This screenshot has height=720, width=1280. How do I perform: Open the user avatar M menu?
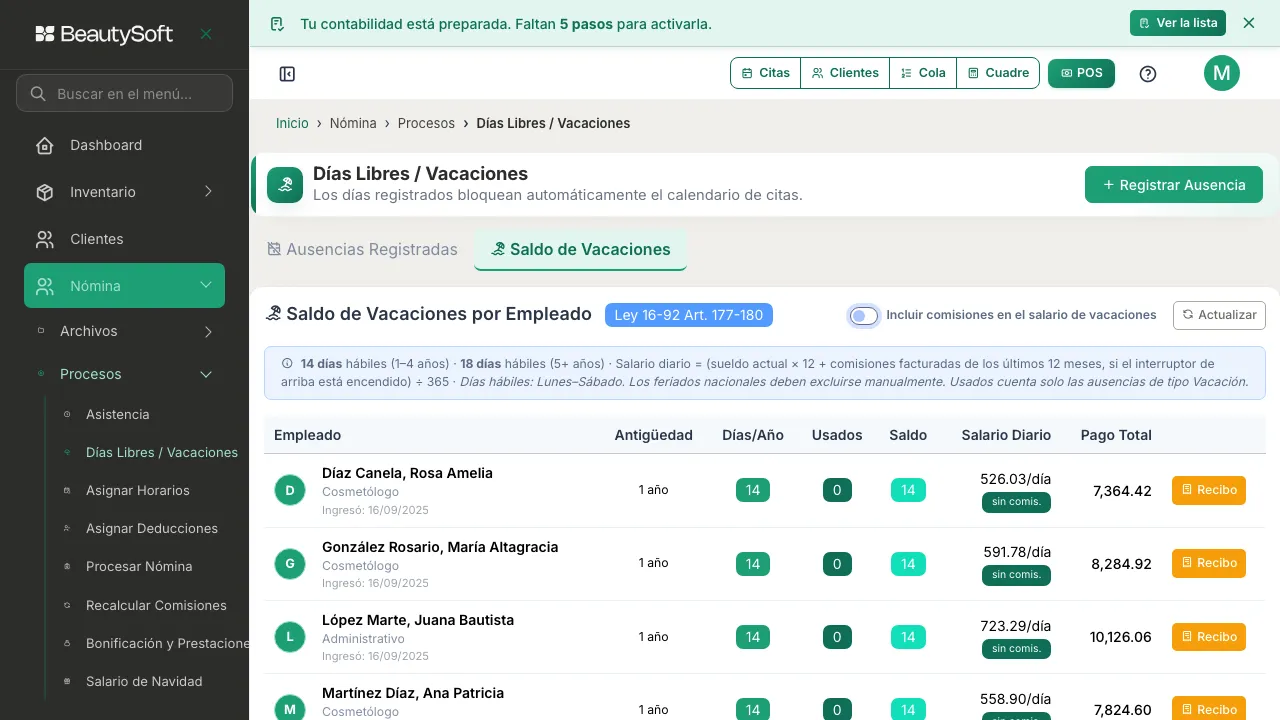click(x=1222, y=73)
